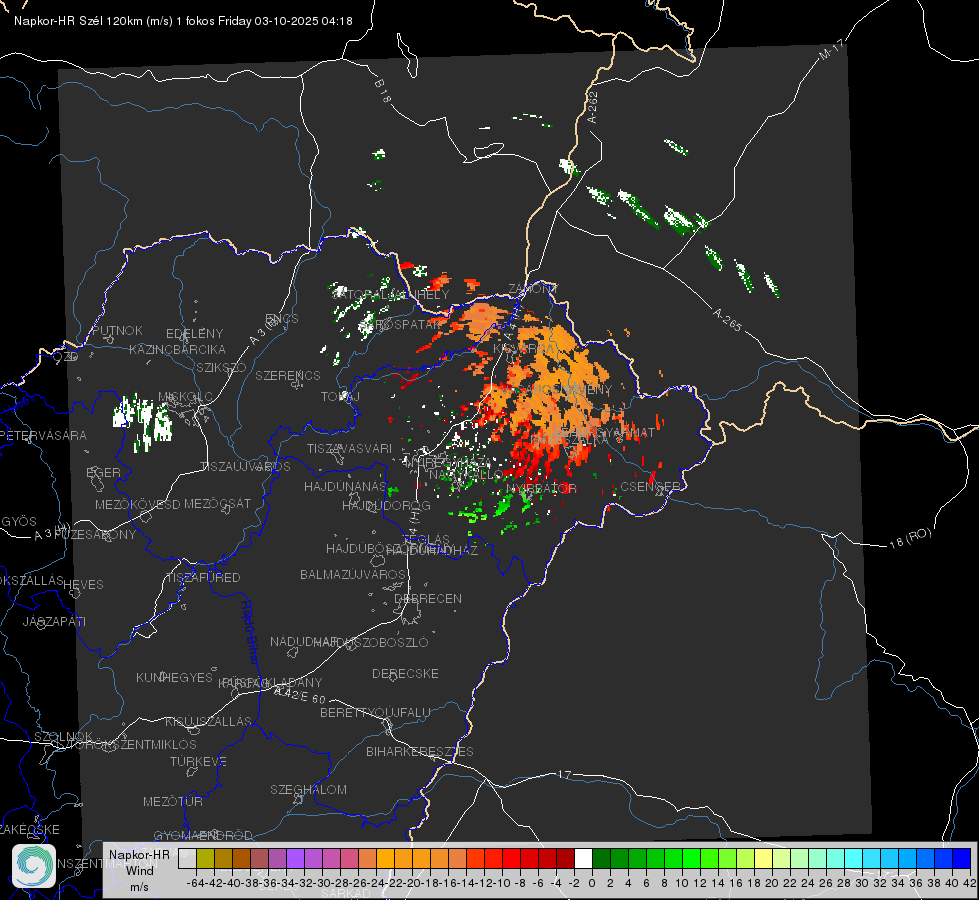Click the EDELÉNY town label
This screenshot has height=900, width=979.
click(194, 334)
